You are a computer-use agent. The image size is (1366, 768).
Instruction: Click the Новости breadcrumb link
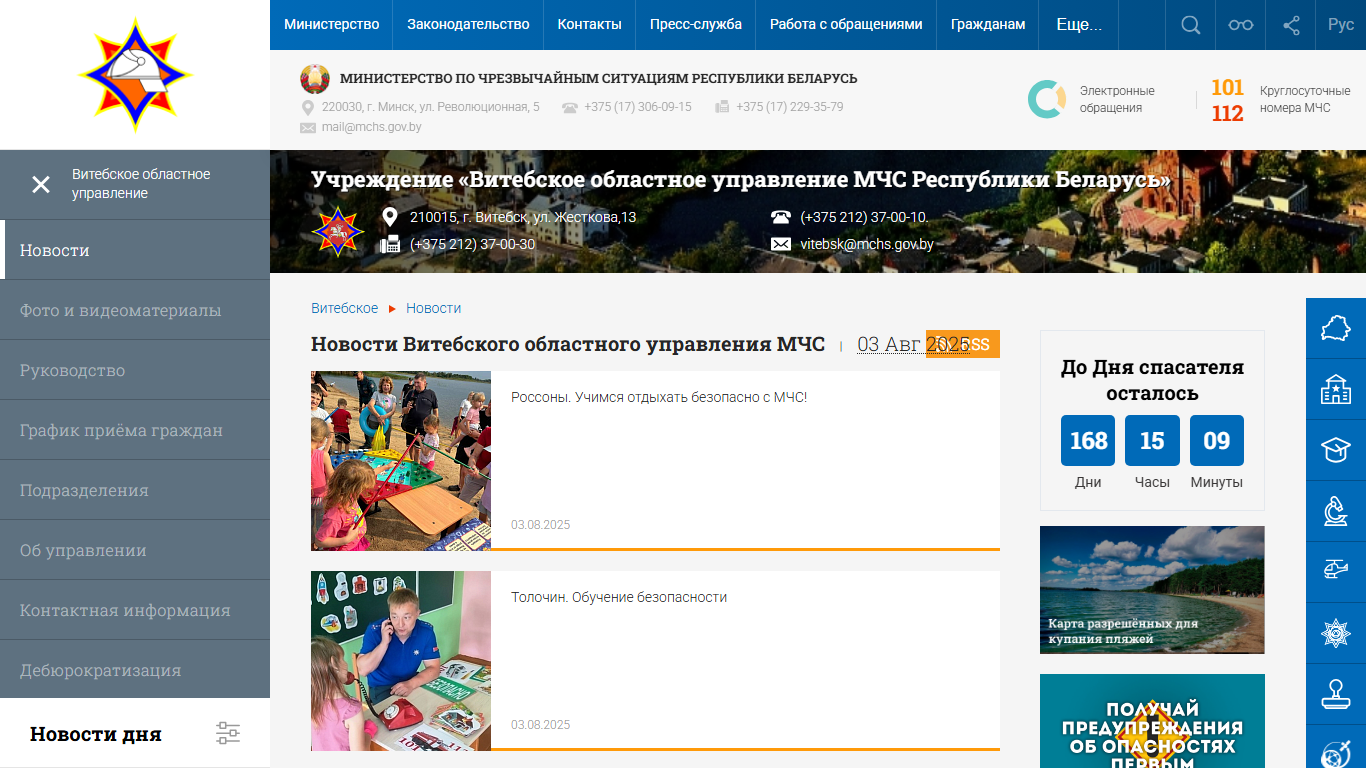433,308
